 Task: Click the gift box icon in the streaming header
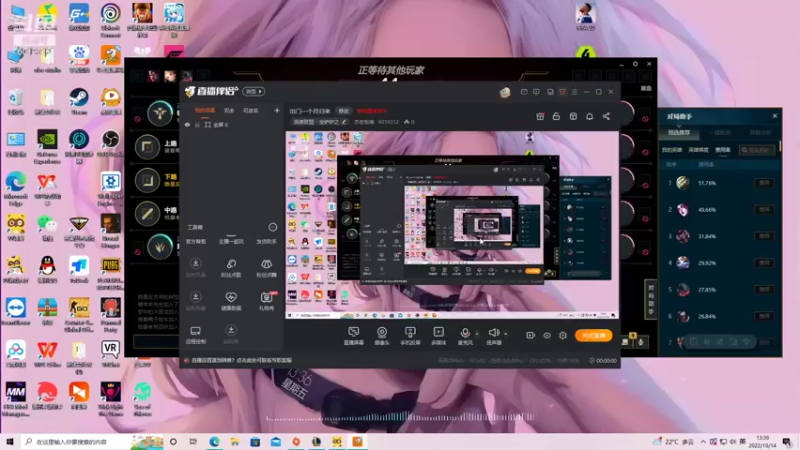(540, 116)
